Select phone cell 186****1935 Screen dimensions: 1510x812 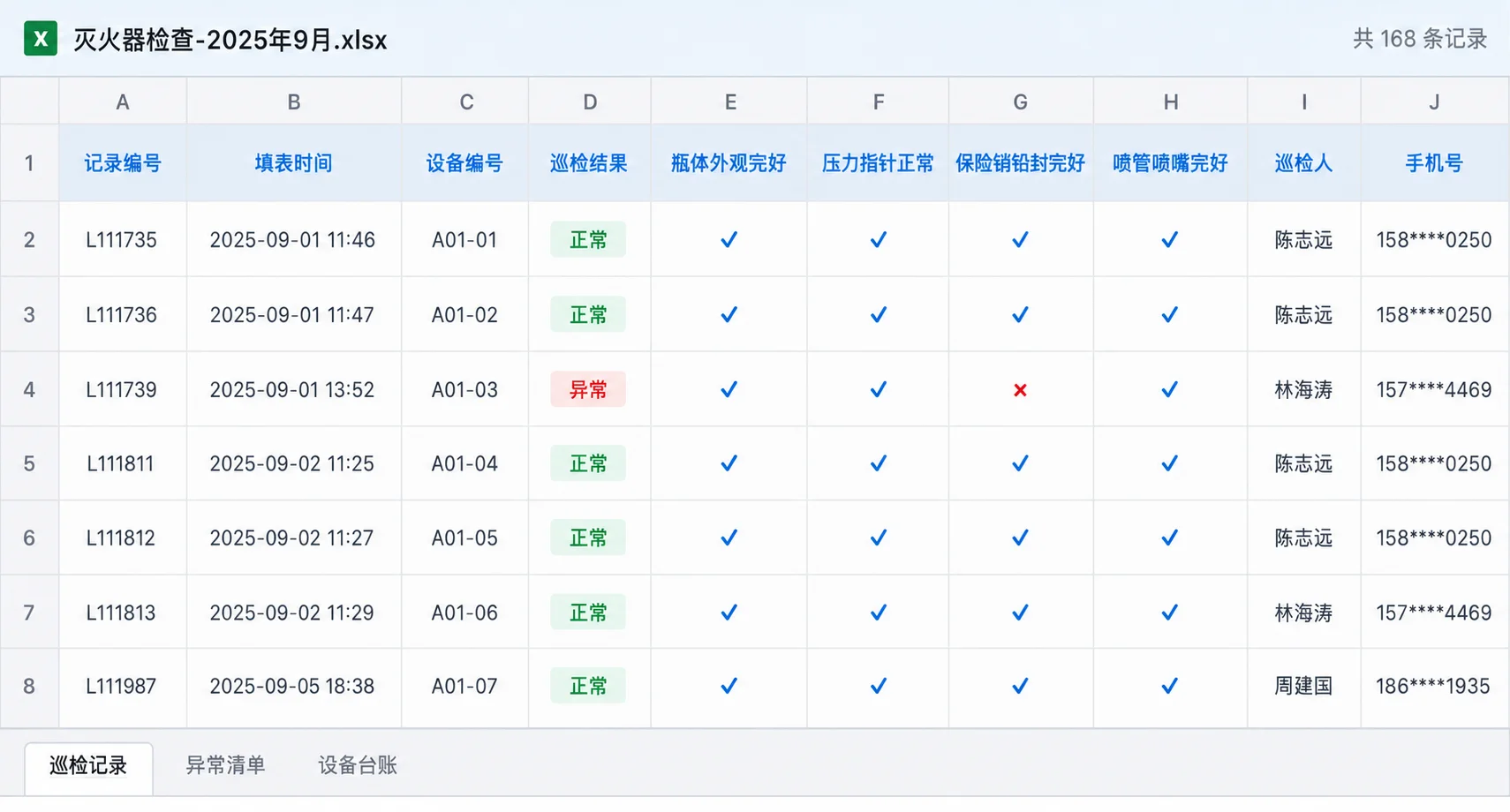(1434, 686)
